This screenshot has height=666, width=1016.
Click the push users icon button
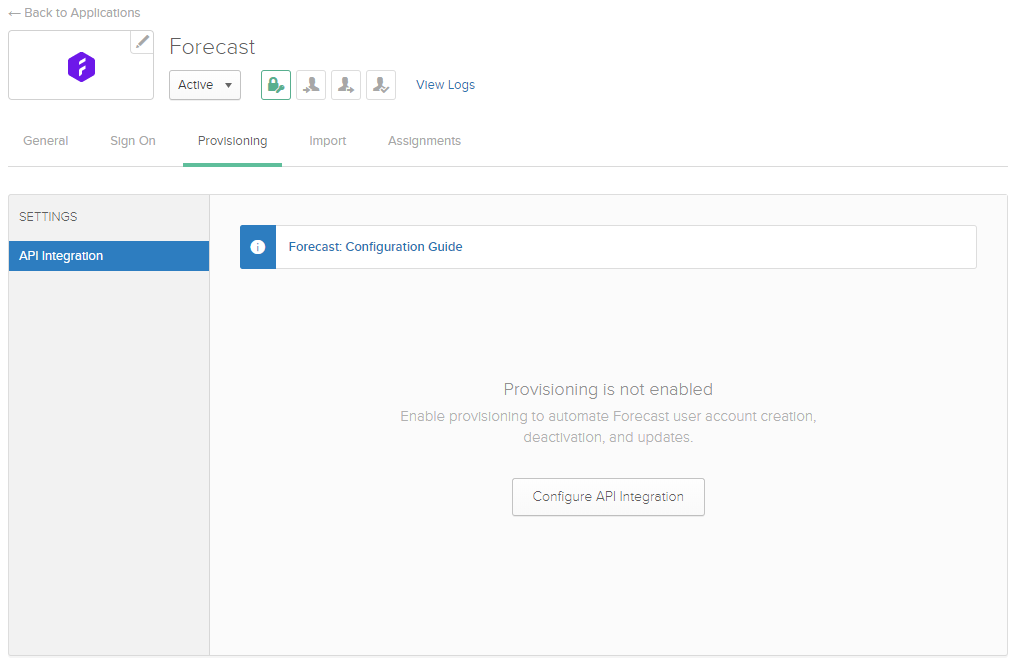(x=346, y=85)
